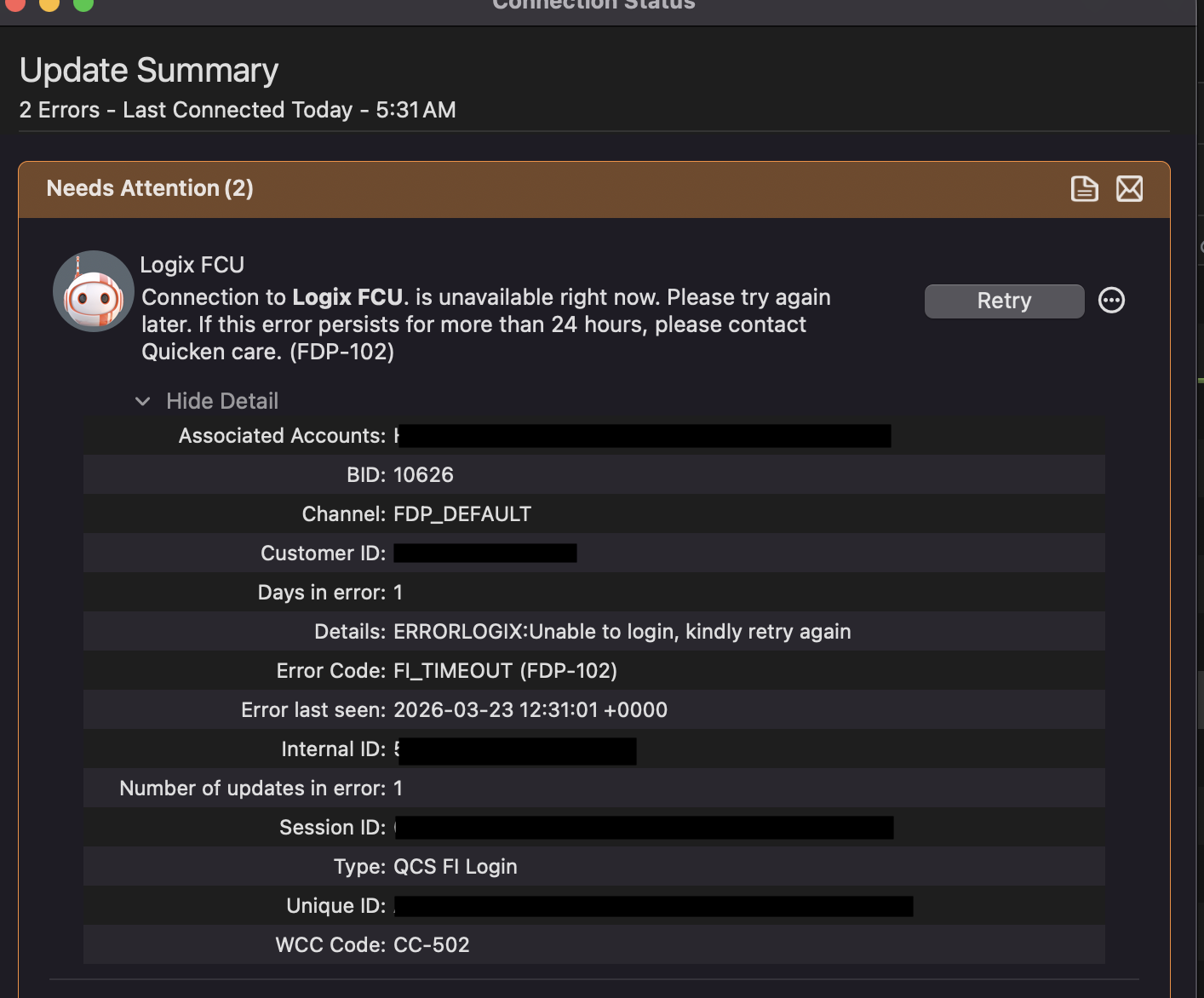
Task: Click the Logix FCU institution name
Action: tap(192, 265)
